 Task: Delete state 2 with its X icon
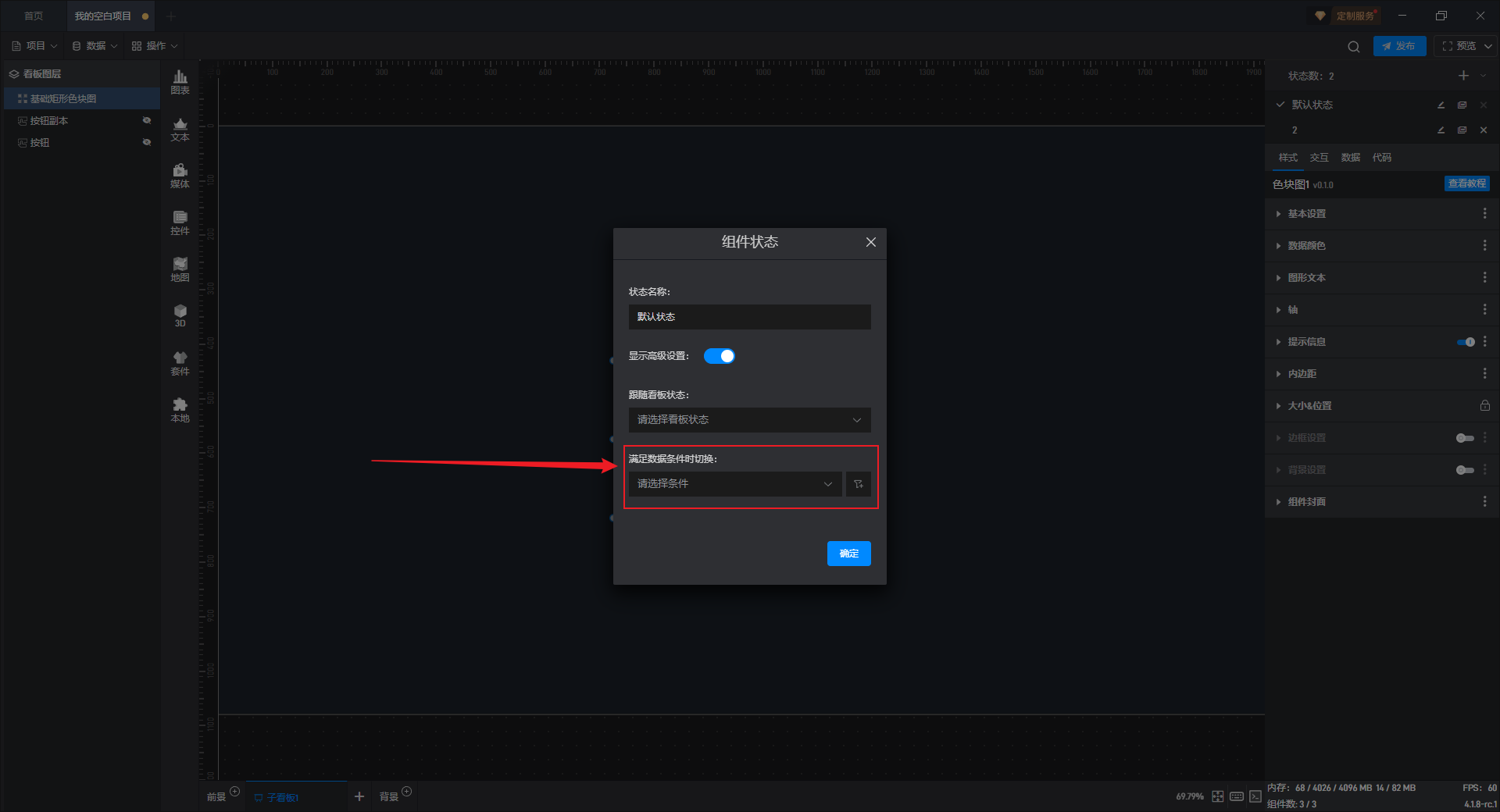[1484, 130]
